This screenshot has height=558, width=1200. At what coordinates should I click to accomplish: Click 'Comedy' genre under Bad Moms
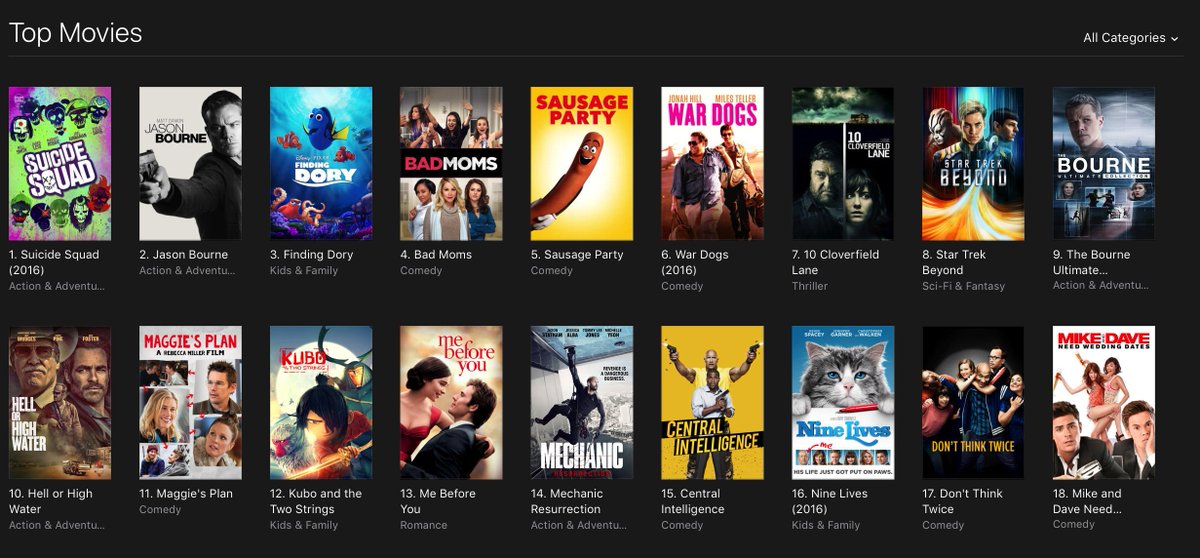click(421, 270)
